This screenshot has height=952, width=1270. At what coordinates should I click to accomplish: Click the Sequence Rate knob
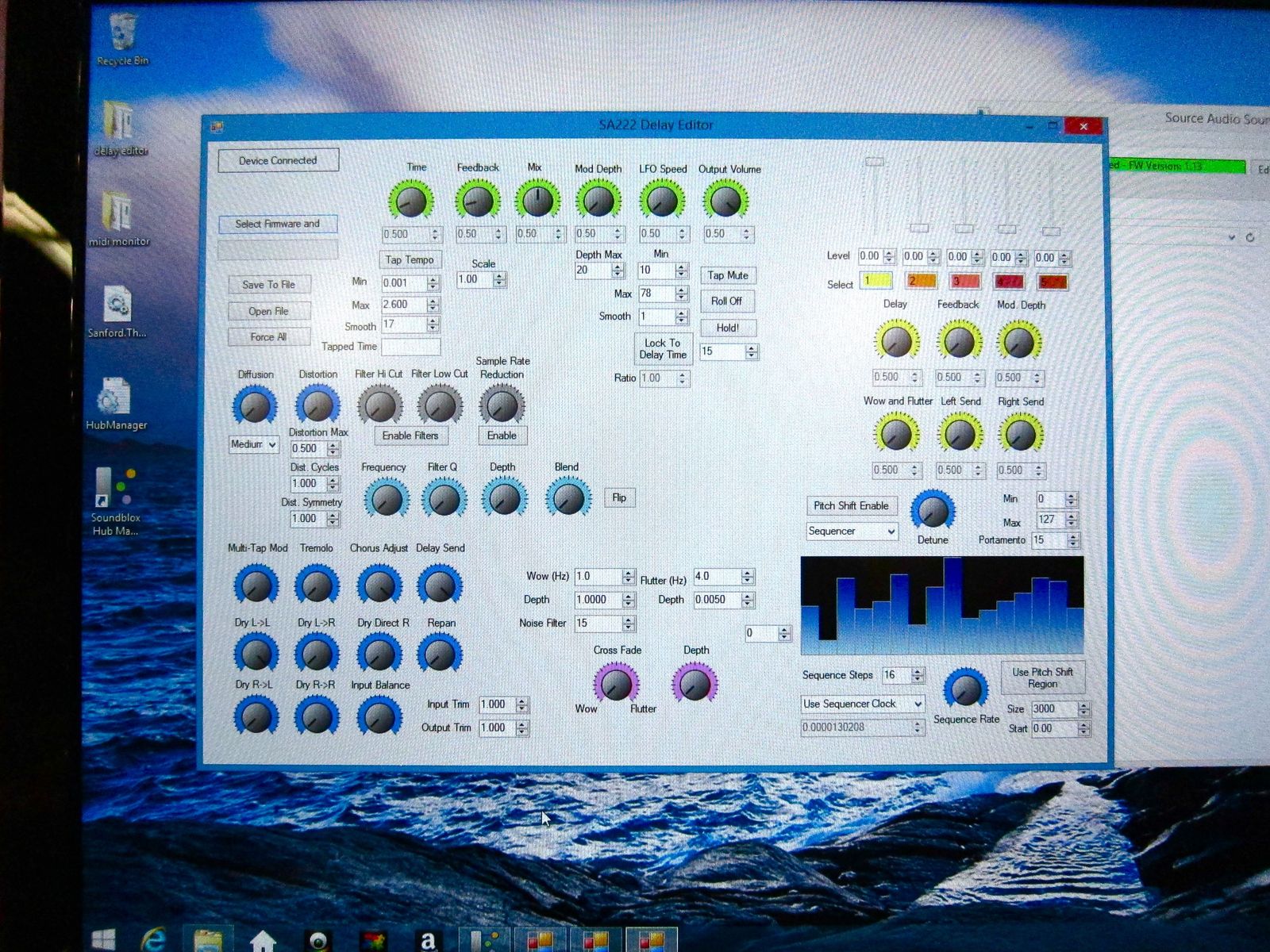click(x=965, y=689)
